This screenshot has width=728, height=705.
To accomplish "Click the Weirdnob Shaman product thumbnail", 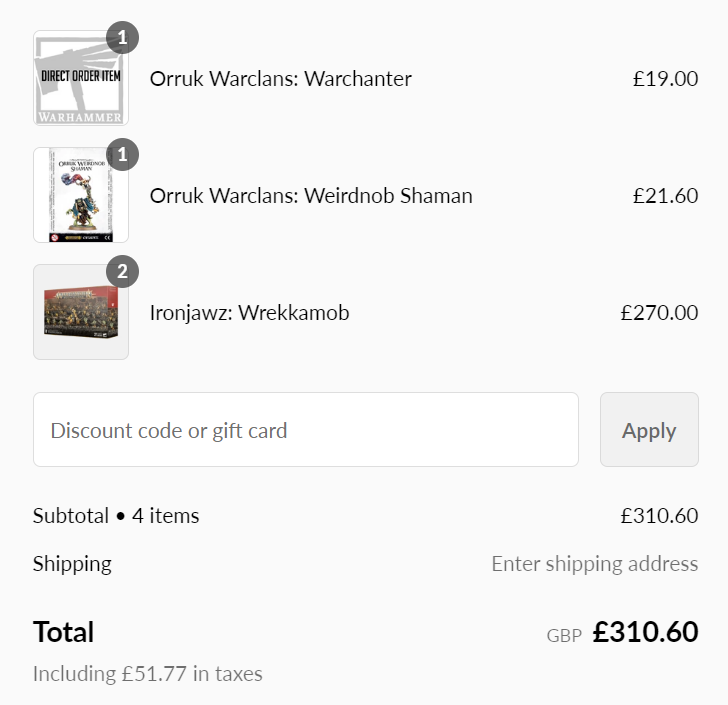I will point(80,196).
